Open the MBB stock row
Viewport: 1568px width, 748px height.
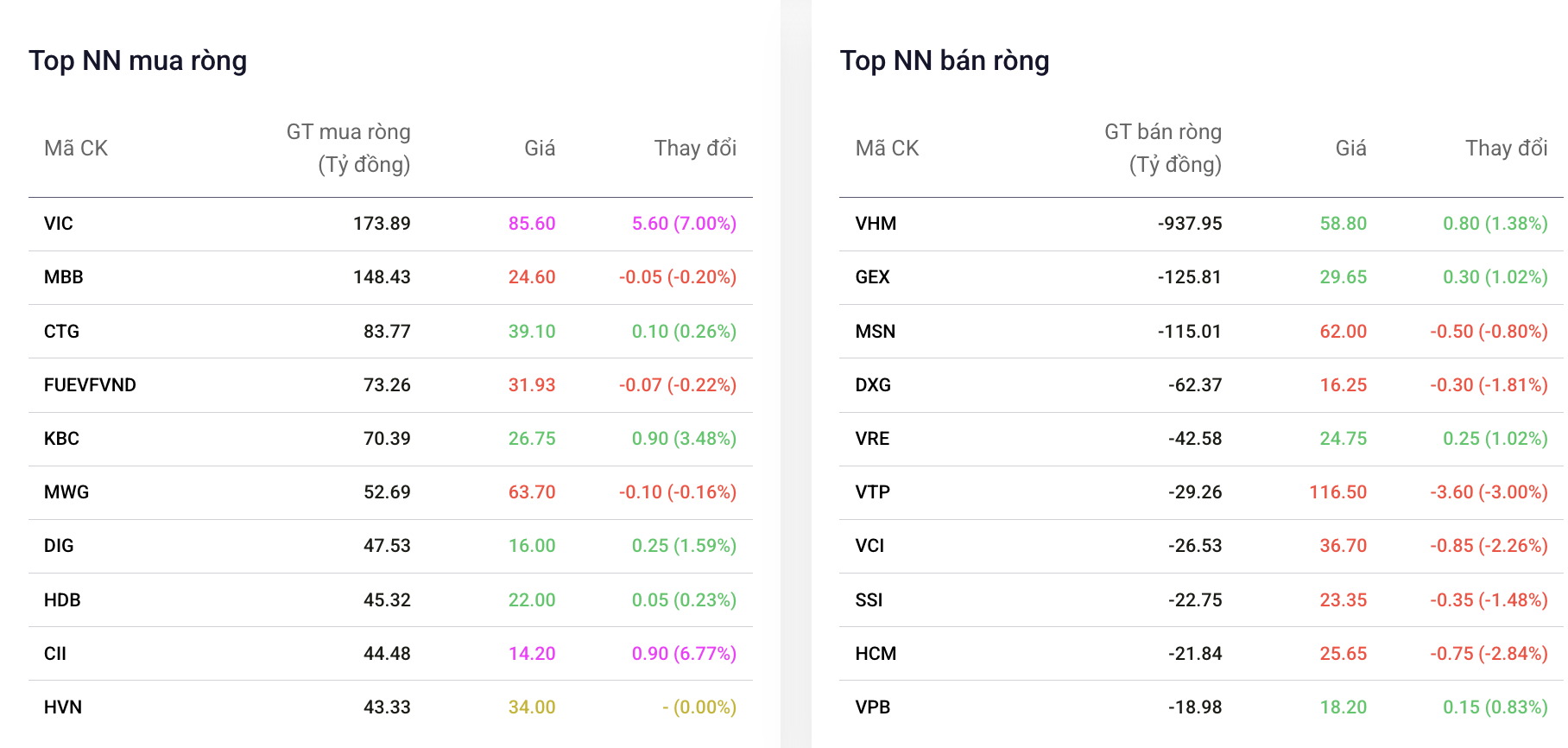click(390, 277)
